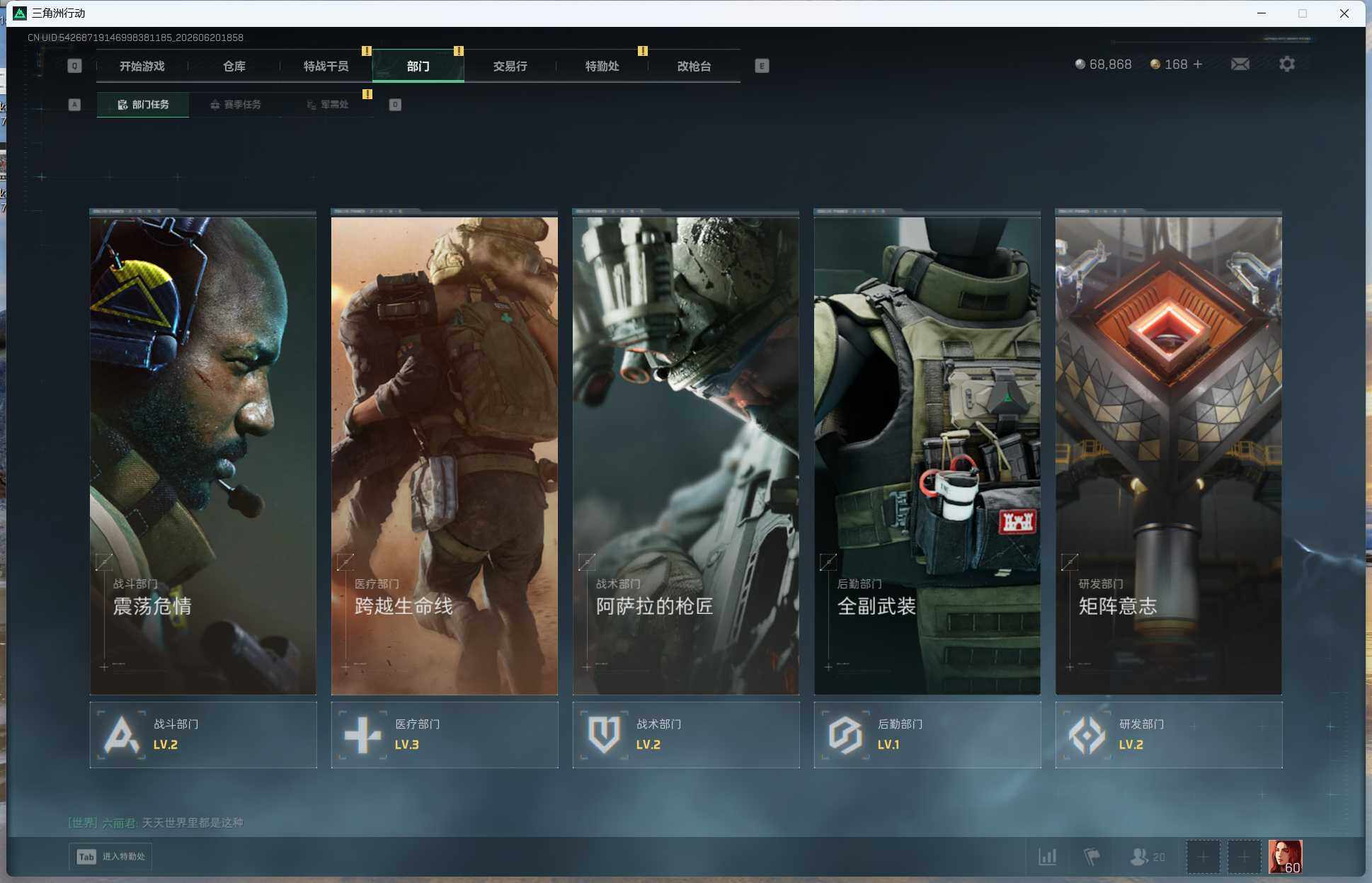Minimize the 三角洲行动 window
Image resolution: width=1372 pixels, height=883 pixels.
[1262, 13]
